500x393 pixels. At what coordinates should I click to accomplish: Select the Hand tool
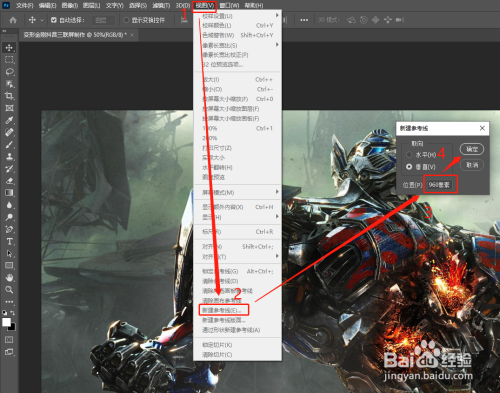pos(9,278)
